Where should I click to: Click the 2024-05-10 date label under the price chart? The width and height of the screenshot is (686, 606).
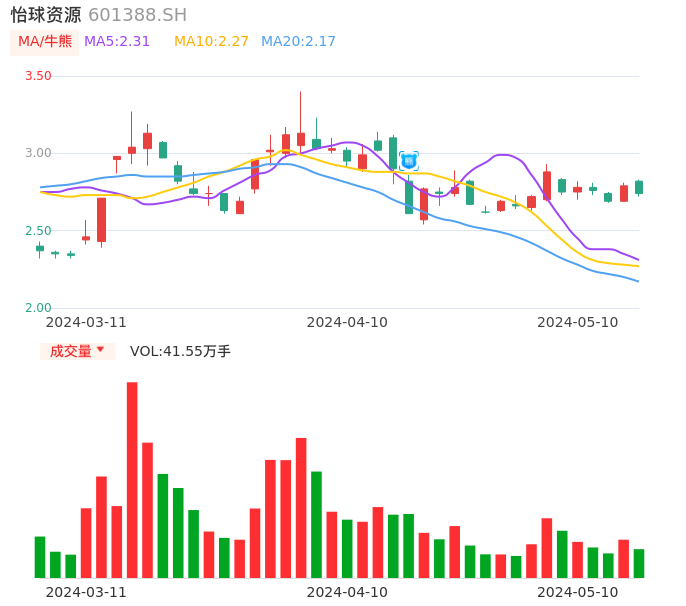coord(578,322)
